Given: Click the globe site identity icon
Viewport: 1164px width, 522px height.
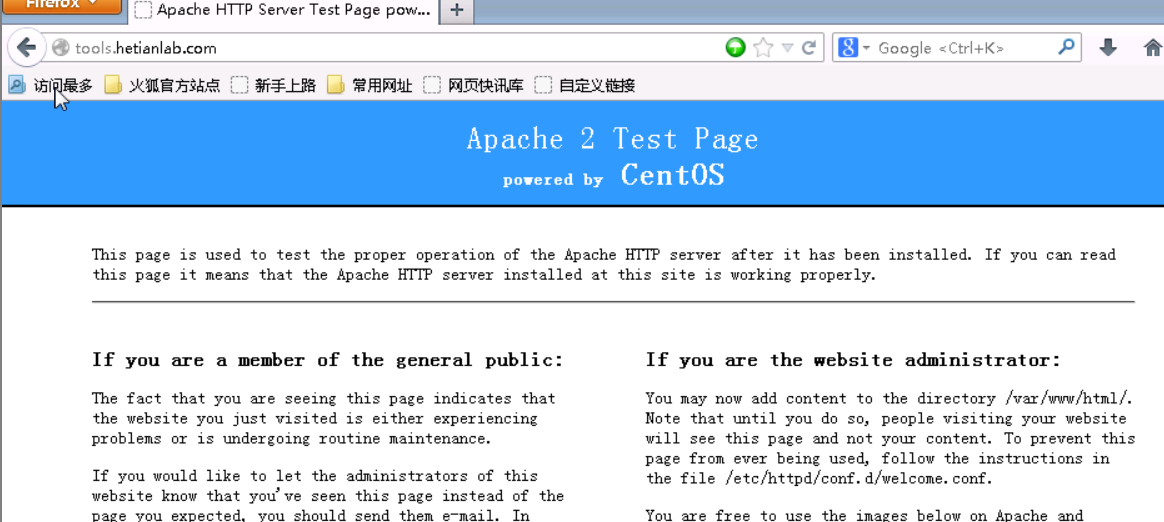Looking at the screenshot, I should tap(61, 48).
